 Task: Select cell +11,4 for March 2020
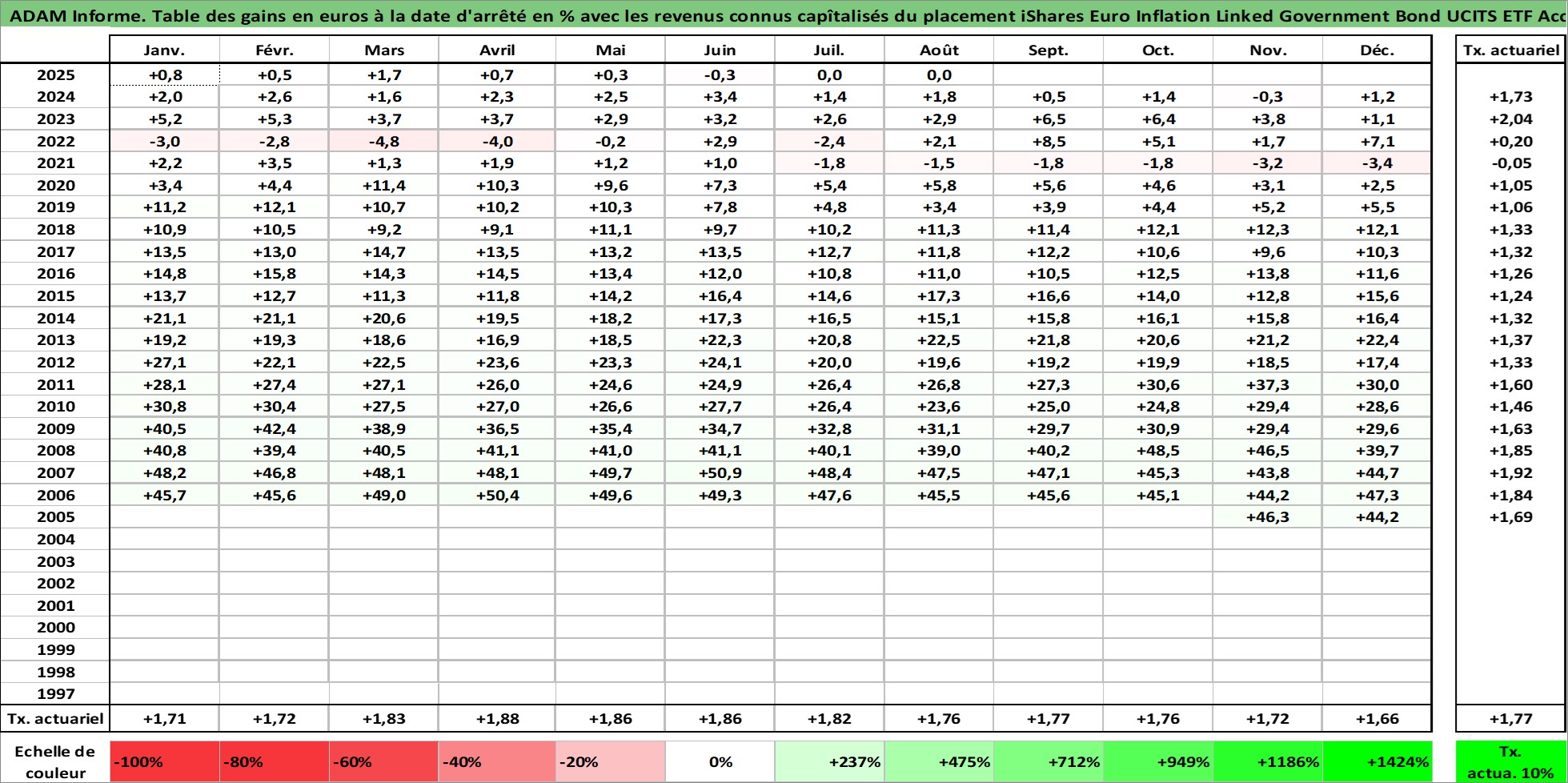click(x=384, y=186)
